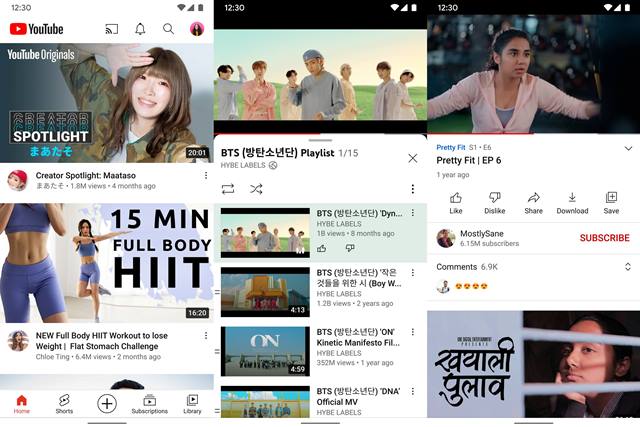Grab reorder handle of the Boy W... item
The height and width of the screenshot is (427, 640).
click(x=217, y=292)
